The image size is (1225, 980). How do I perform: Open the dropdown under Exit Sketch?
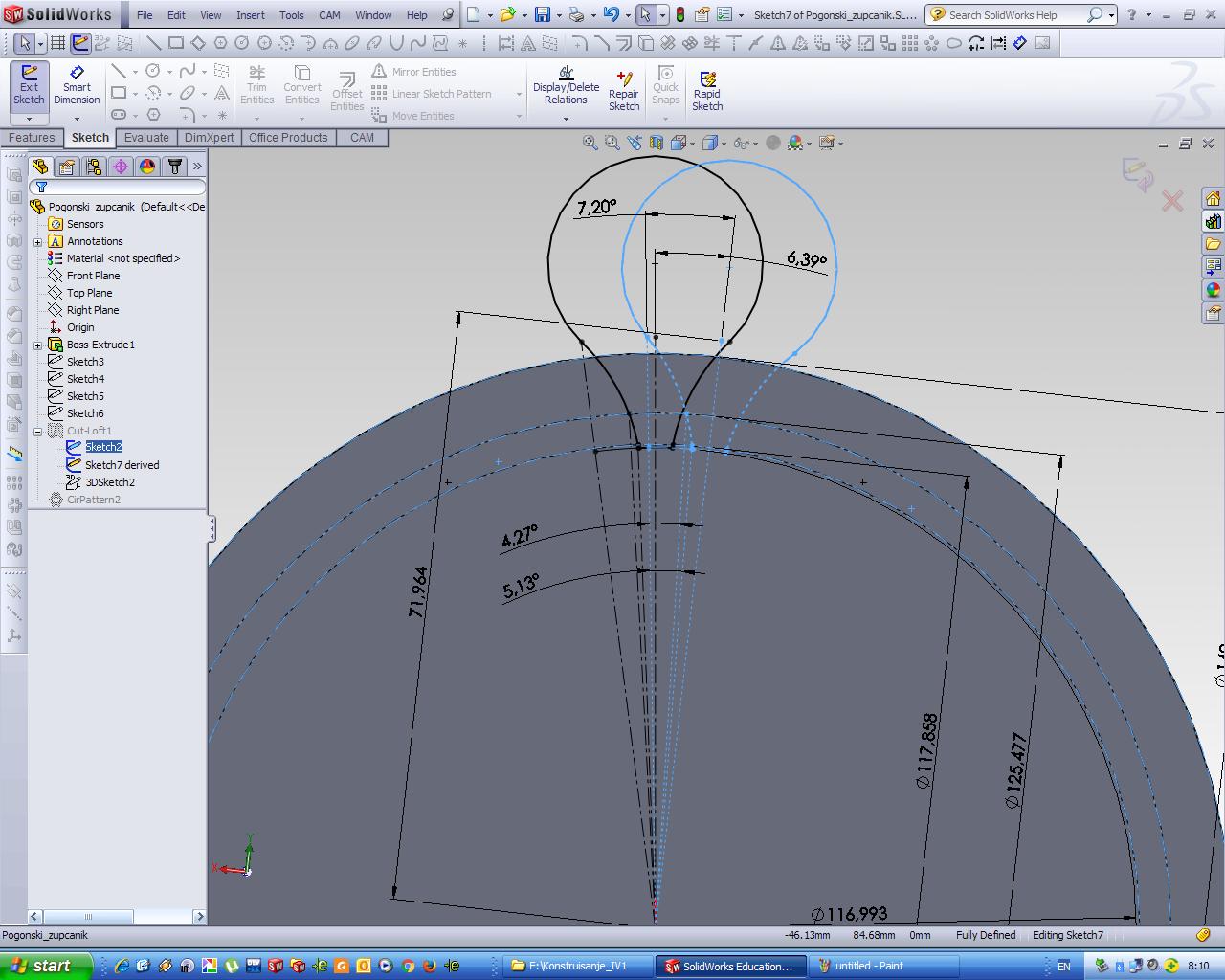coord(29,119)
